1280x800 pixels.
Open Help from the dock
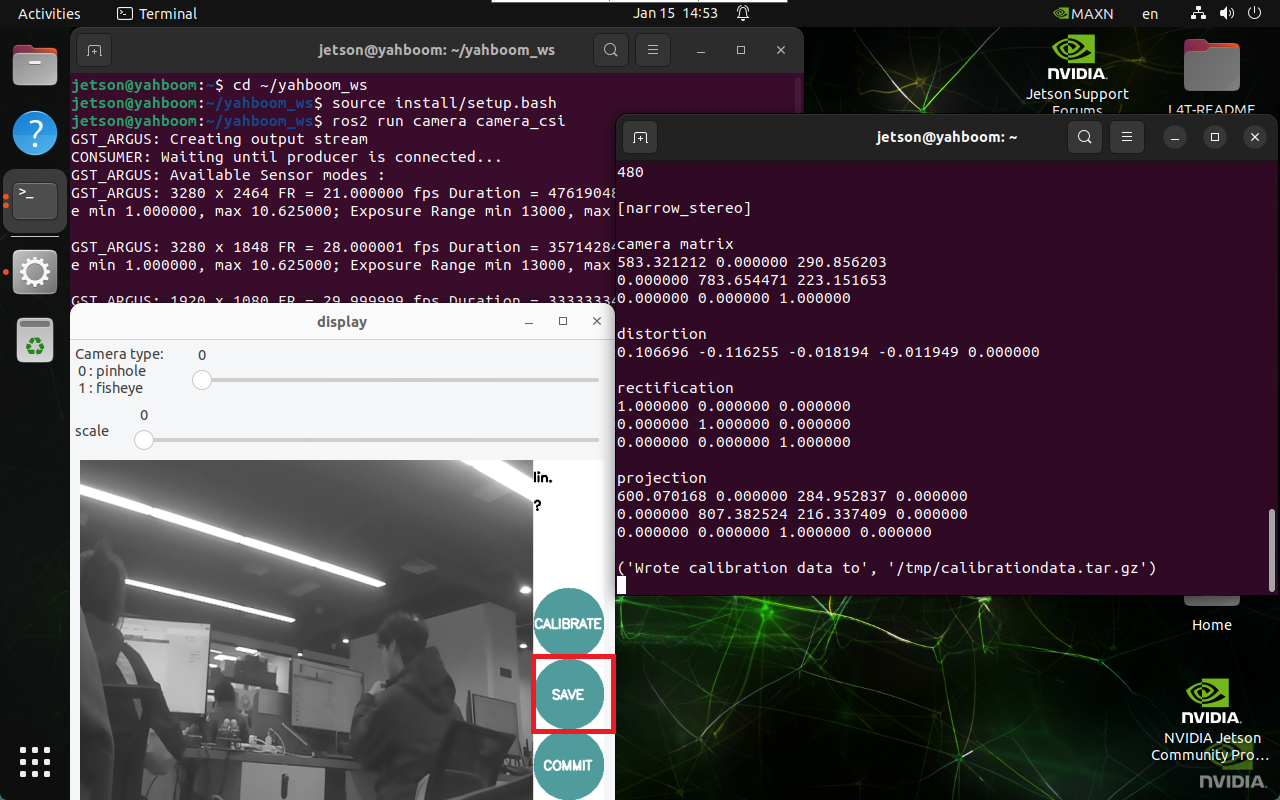[x=35, y=133]
